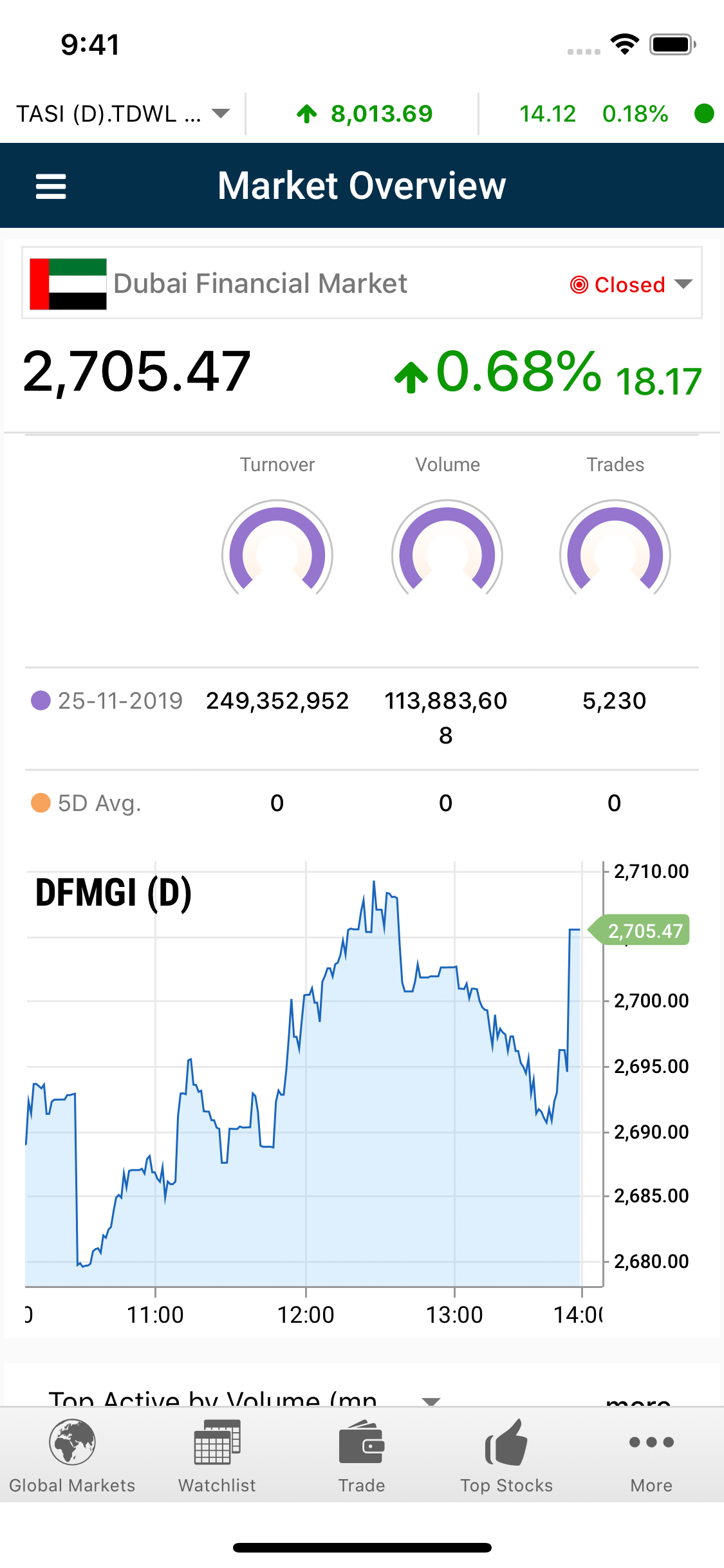724x1568 pixels.
Task: Expand the TASI (D).TDWL index dropdown
Action: [x=122, y=114]
